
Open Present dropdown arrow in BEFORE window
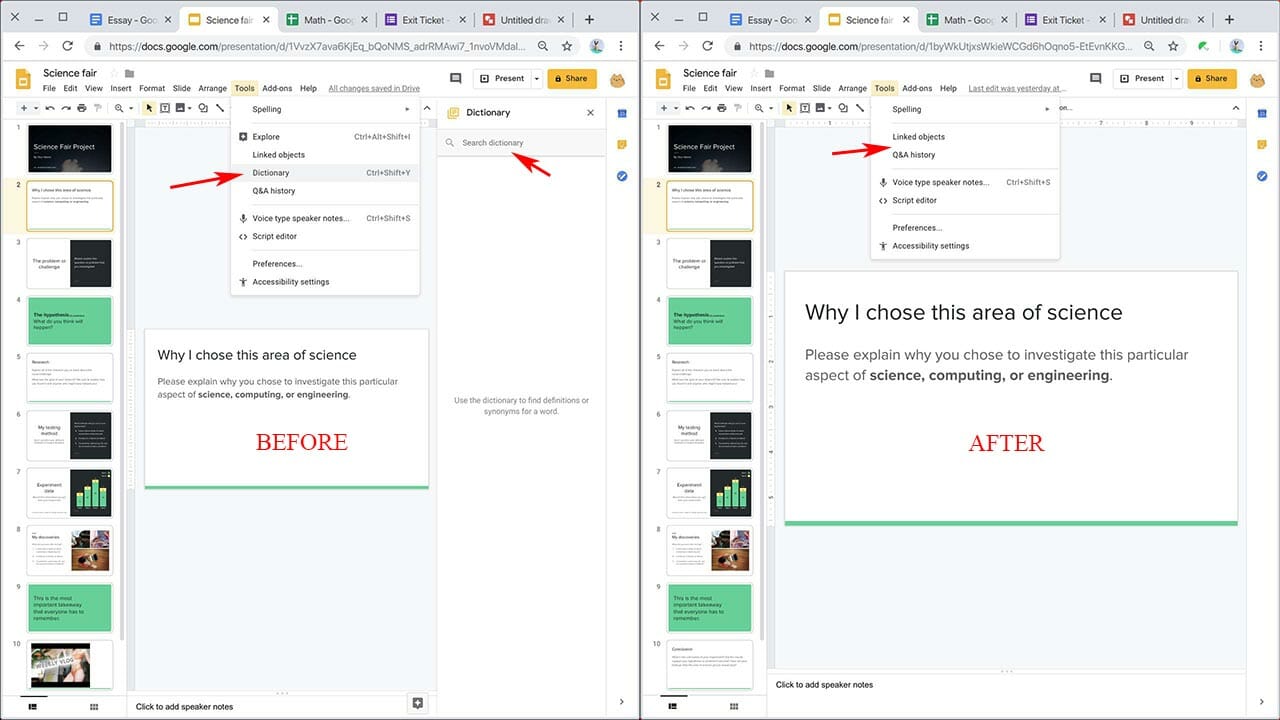coord(536,79)
